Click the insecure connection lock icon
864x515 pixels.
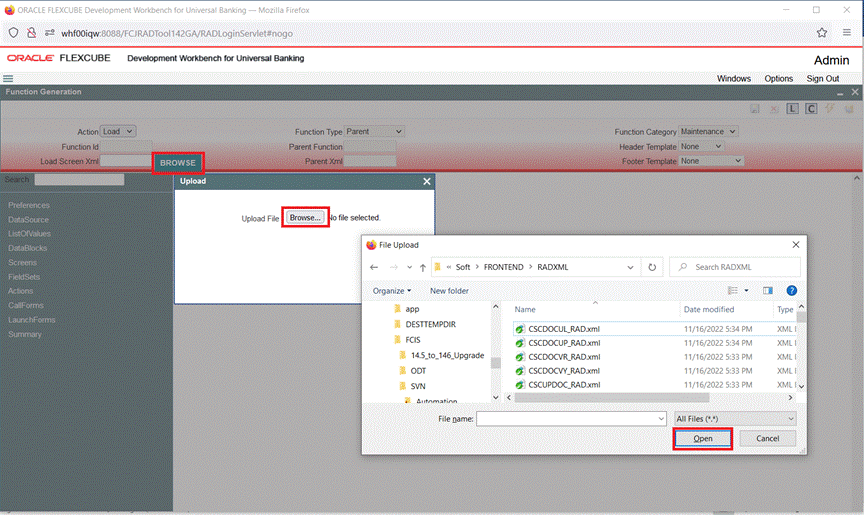click(x=31, y=33)
